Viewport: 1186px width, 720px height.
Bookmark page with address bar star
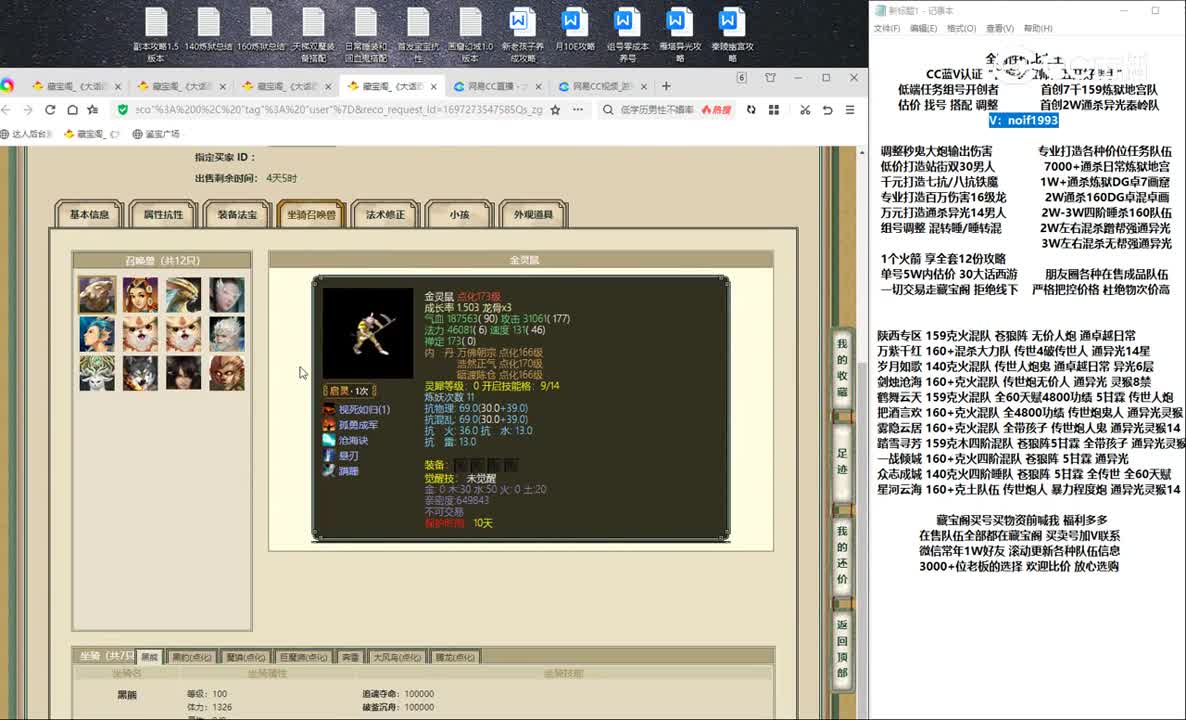point(555,110)
